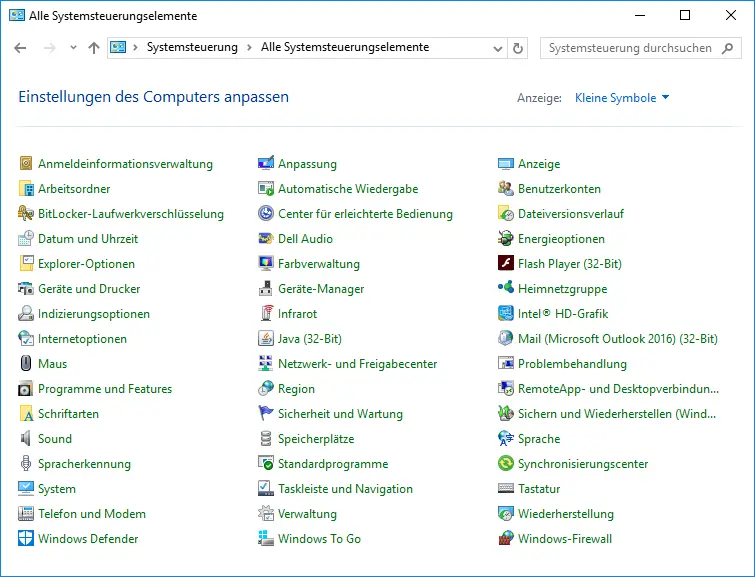
Task: Open the Anmeldeinformationsverwaltung safe icon
Action: [26, 164]
